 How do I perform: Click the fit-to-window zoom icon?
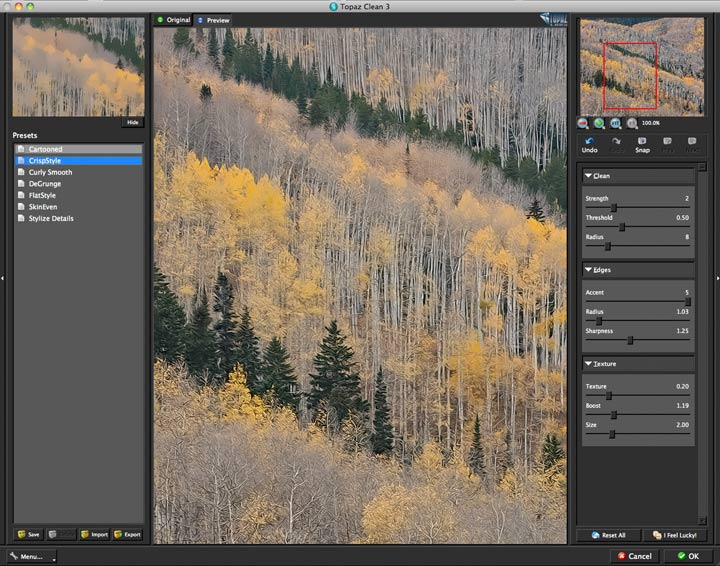pos(615,123)
